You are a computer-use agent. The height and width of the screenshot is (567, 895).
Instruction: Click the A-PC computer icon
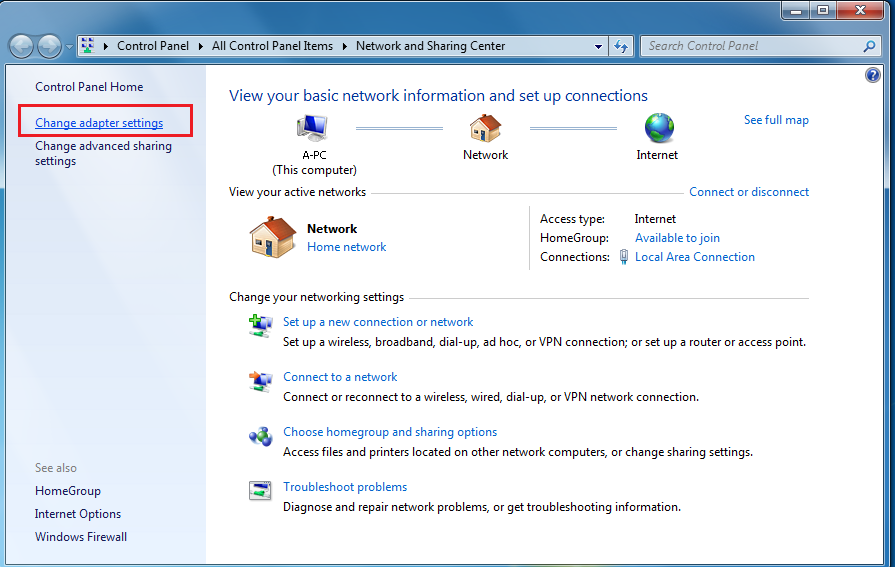pyautogui.click(x=313, y=128)
